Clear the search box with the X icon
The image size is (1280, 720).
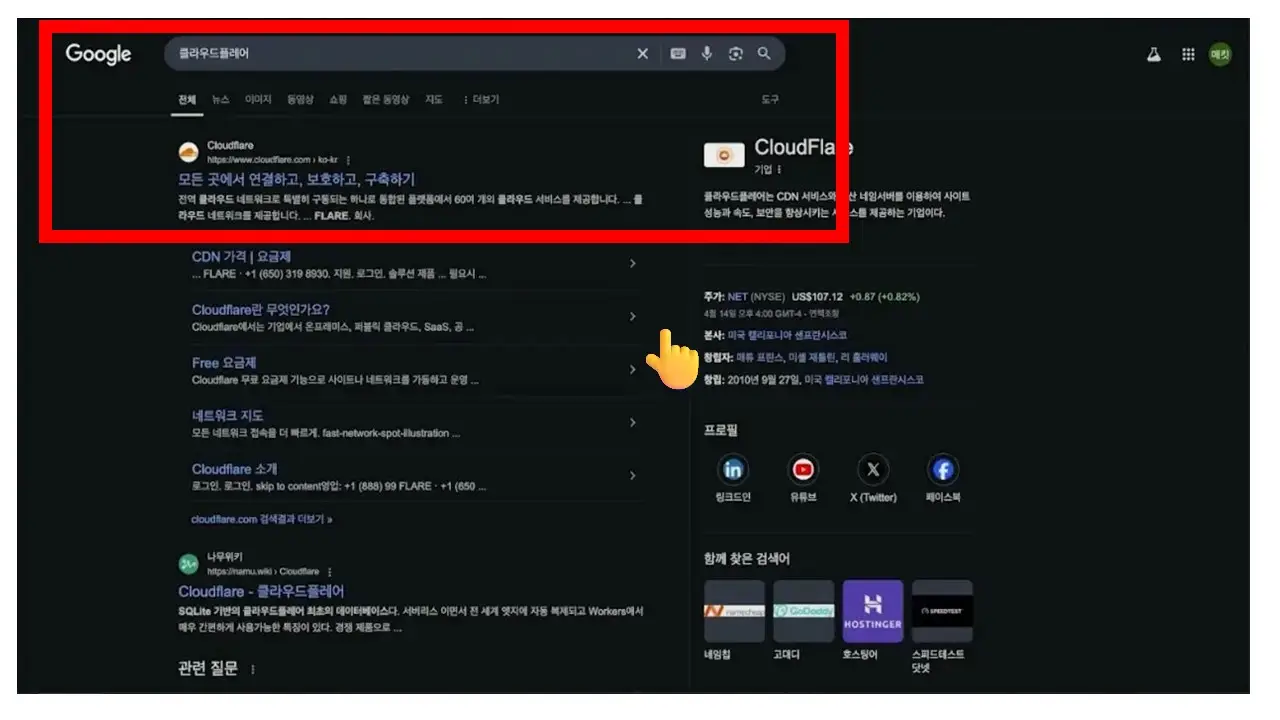pos(643,54)
